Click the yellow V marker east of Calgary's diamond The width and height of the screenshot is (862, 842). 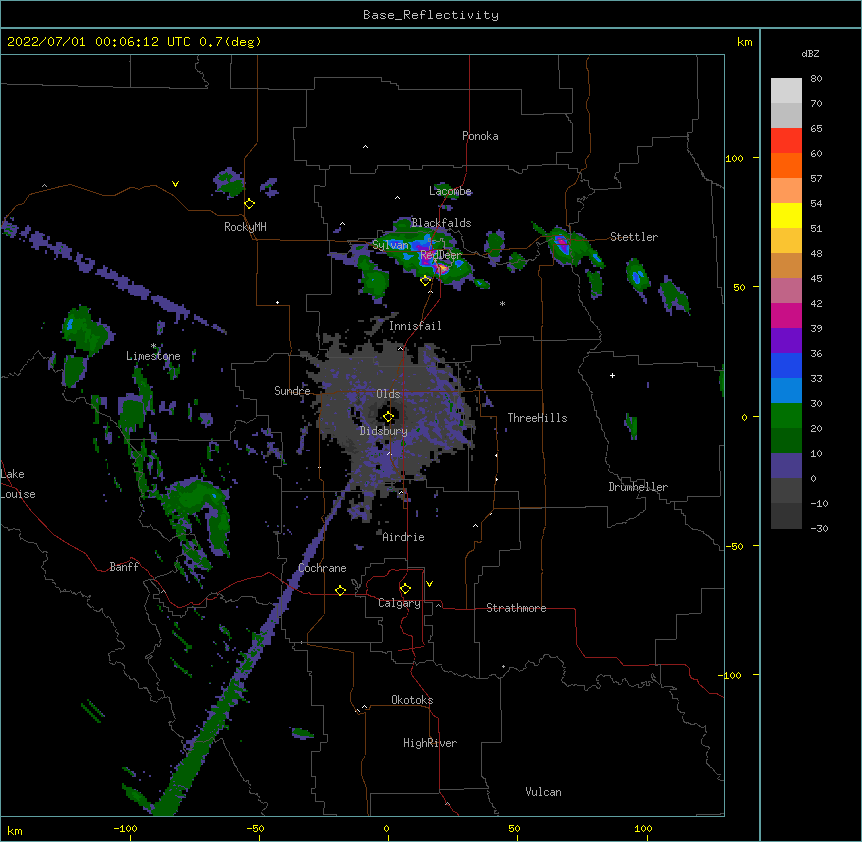click(429, 584)
